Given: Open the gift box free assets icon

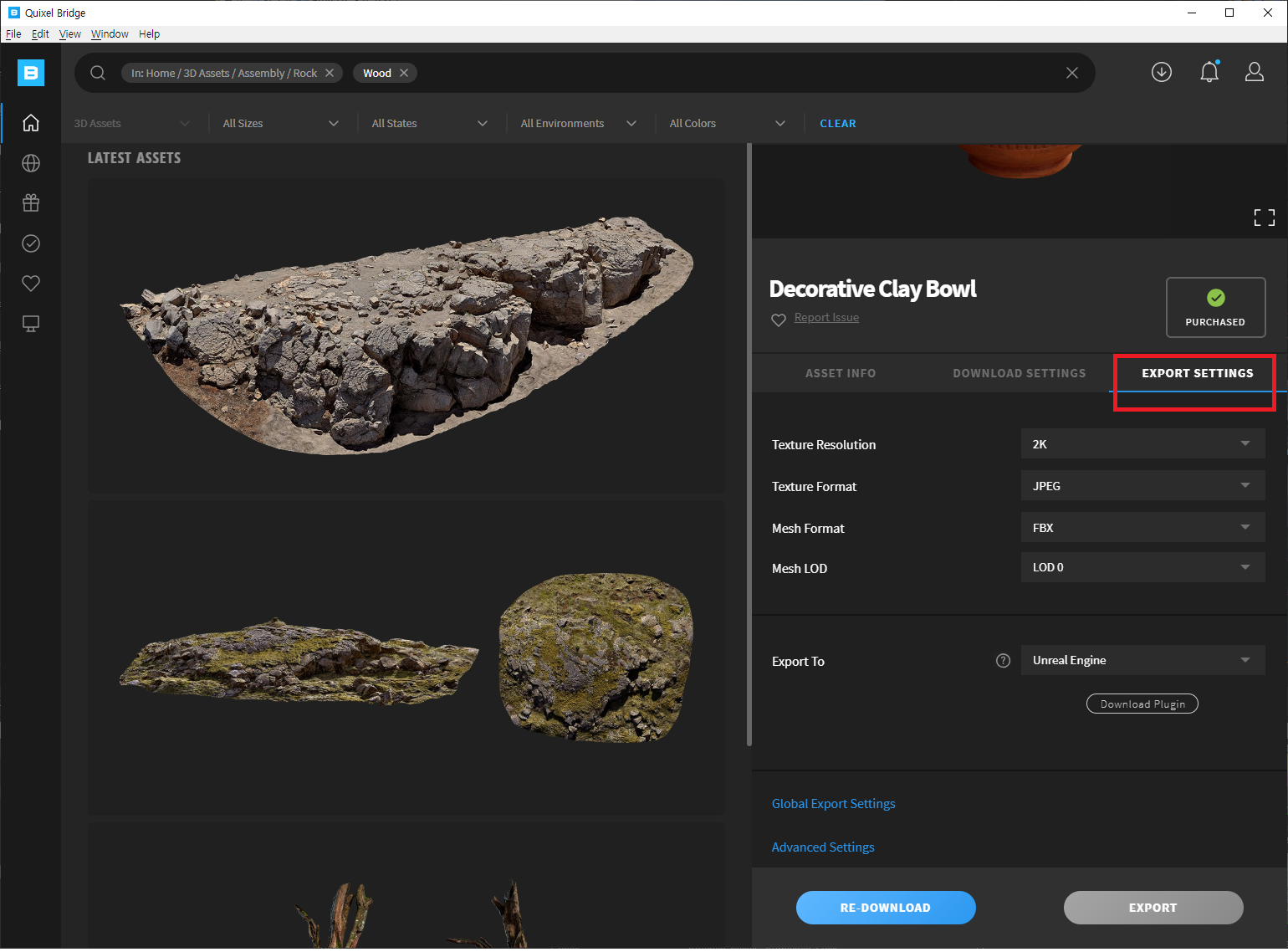Looking at the screenshot, I should 31,203.
